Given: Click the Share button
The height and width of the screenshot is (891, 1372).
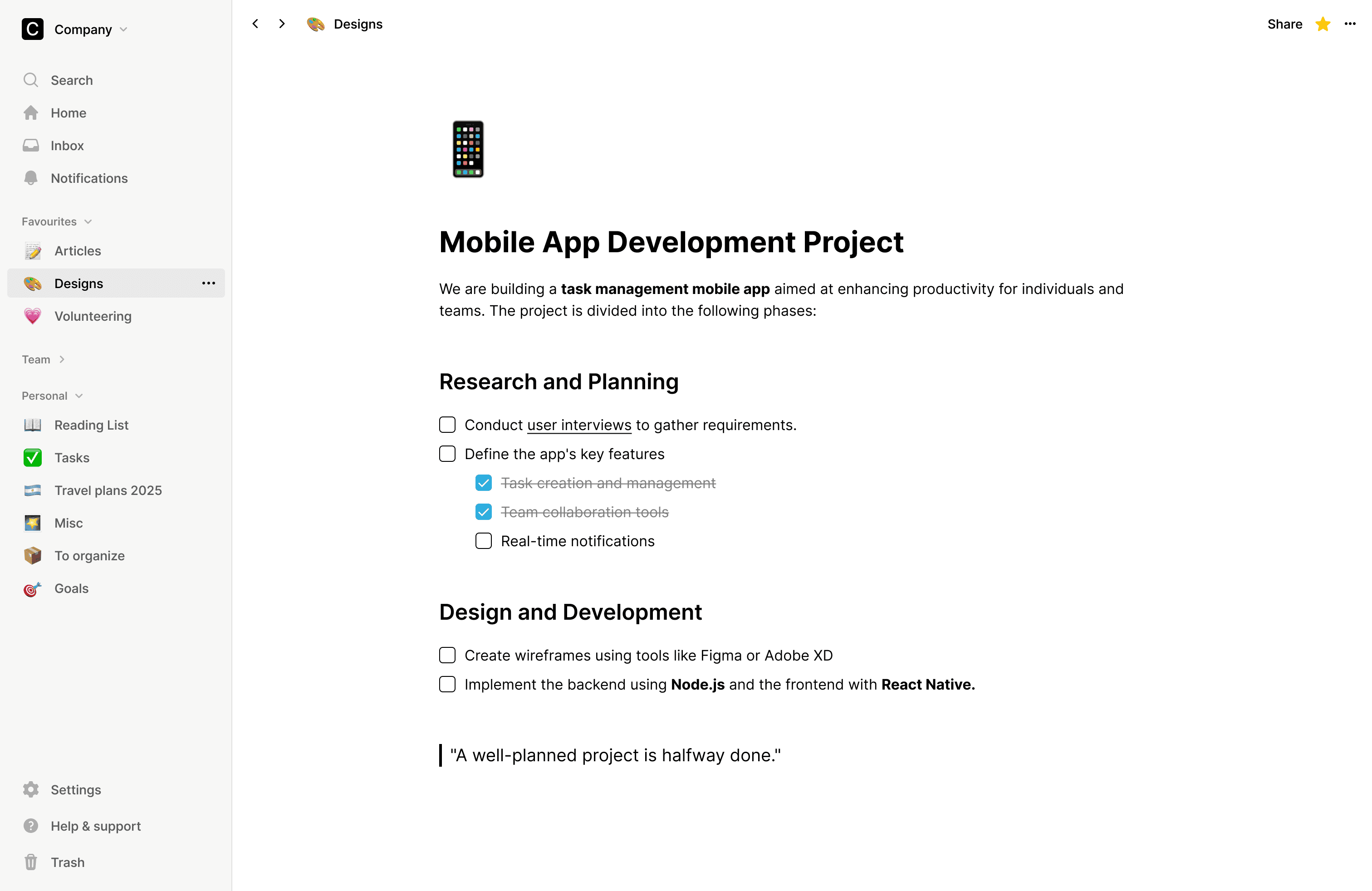Looking at the screenshot, I should click(1284, 24).
